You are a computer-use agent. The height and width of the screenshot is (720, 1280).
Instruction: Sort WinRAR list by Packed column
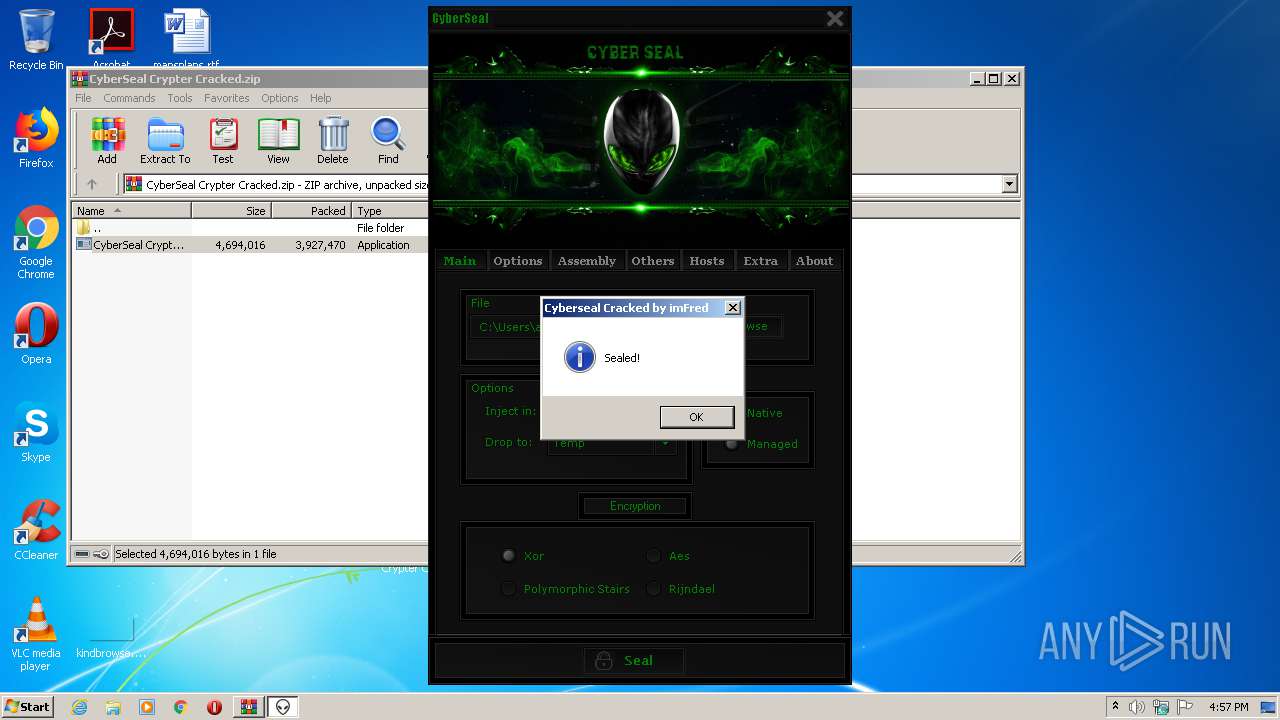pos(311,211)
